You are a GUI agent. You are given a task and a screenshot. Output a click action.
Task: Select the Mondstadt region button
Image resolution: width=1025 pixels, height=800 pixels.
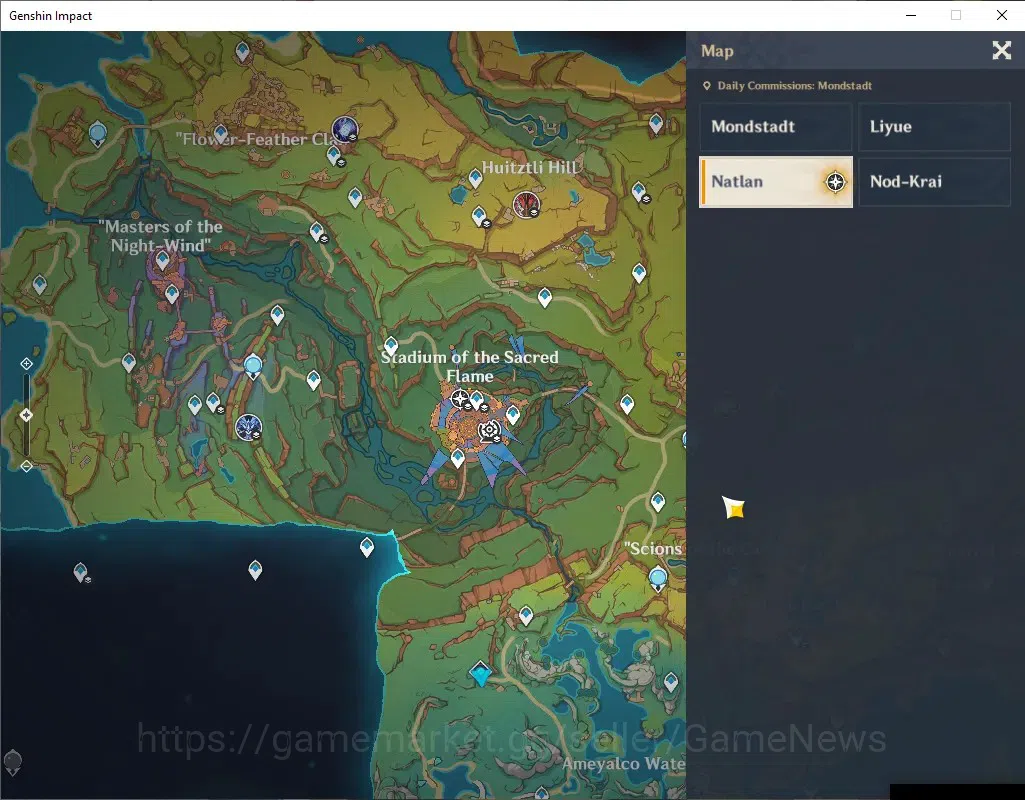[776, 127]
